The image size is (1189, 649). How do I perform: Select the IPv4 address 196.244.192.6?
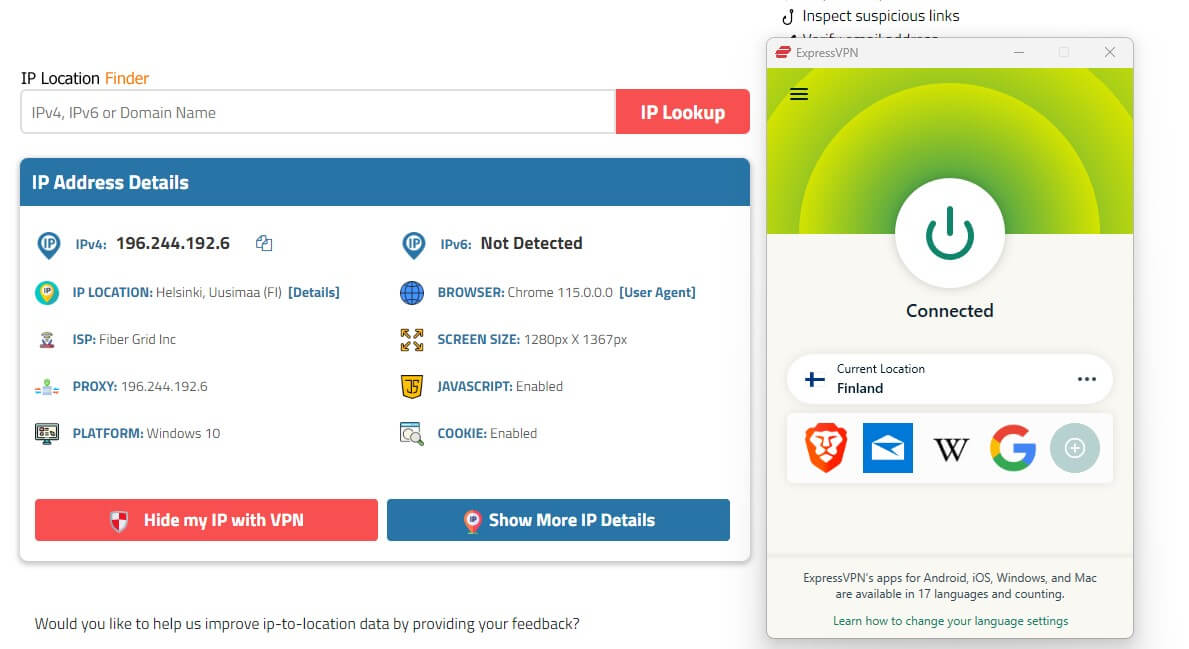coord(173,243)
